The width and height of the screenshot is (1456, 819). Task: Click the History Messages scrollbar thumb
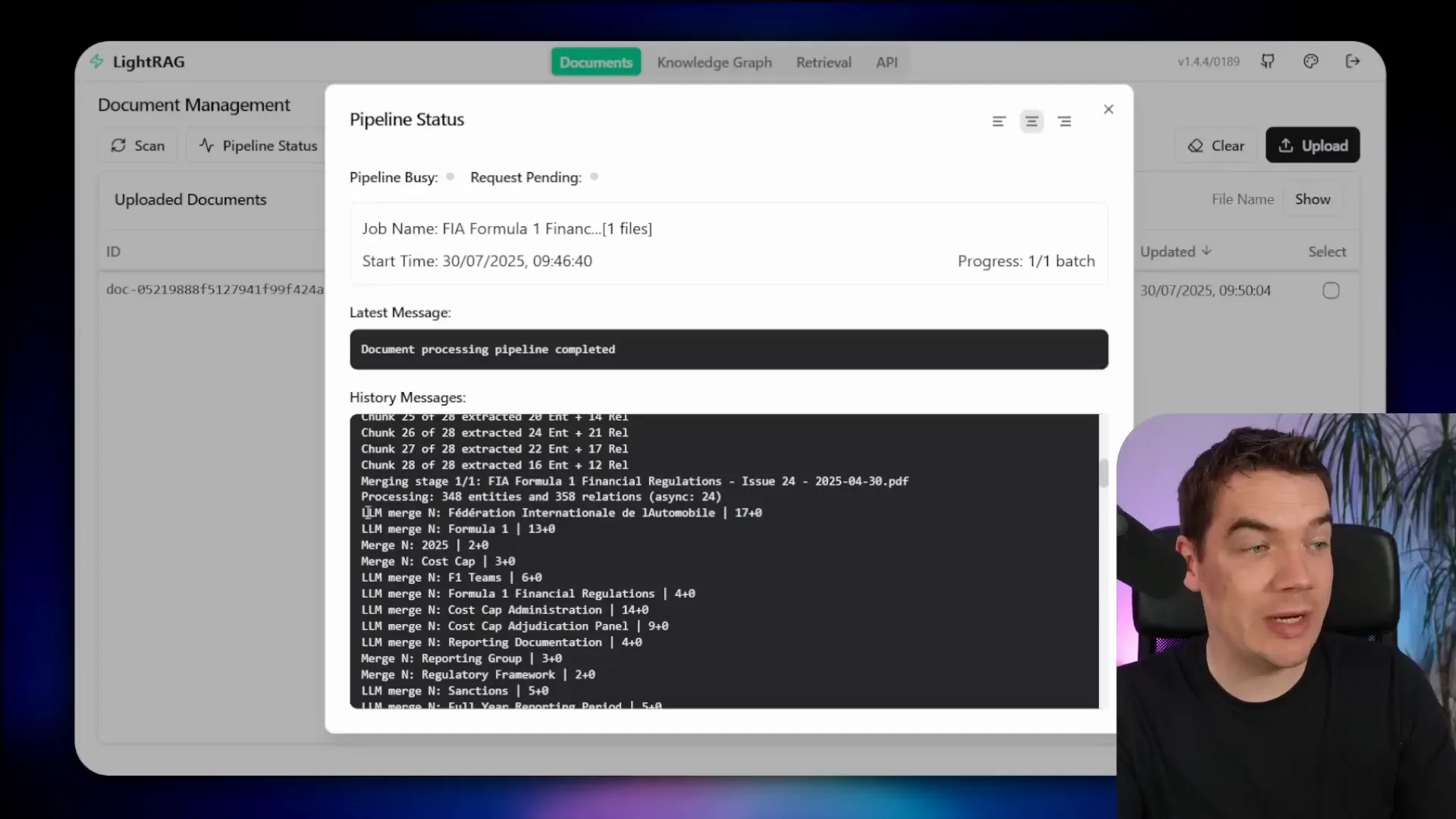1103,473
